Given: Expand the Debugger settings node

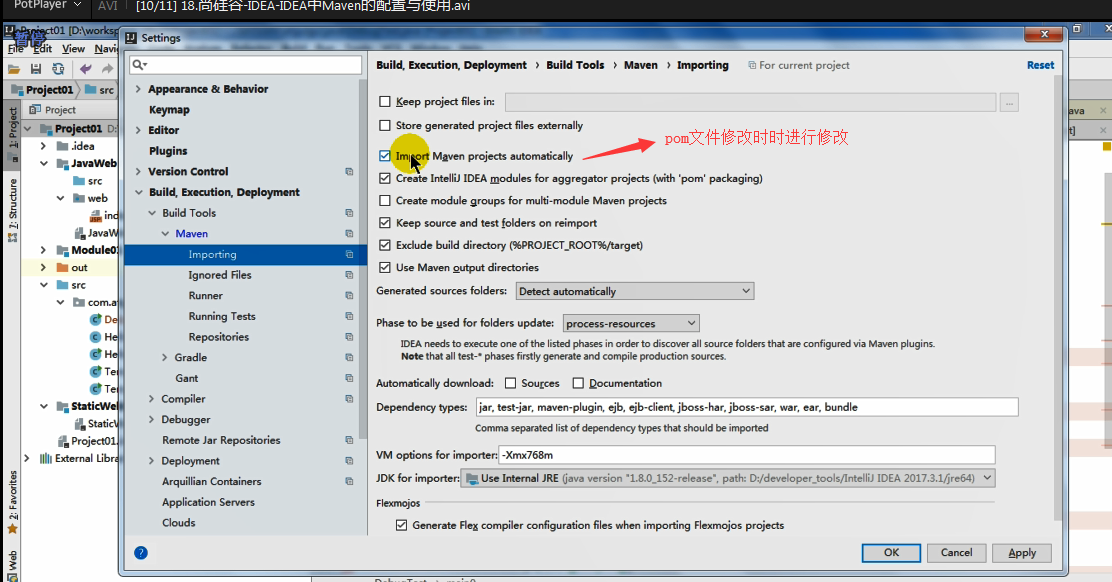Looking at the screenshot, I should (x=151, y=419).
